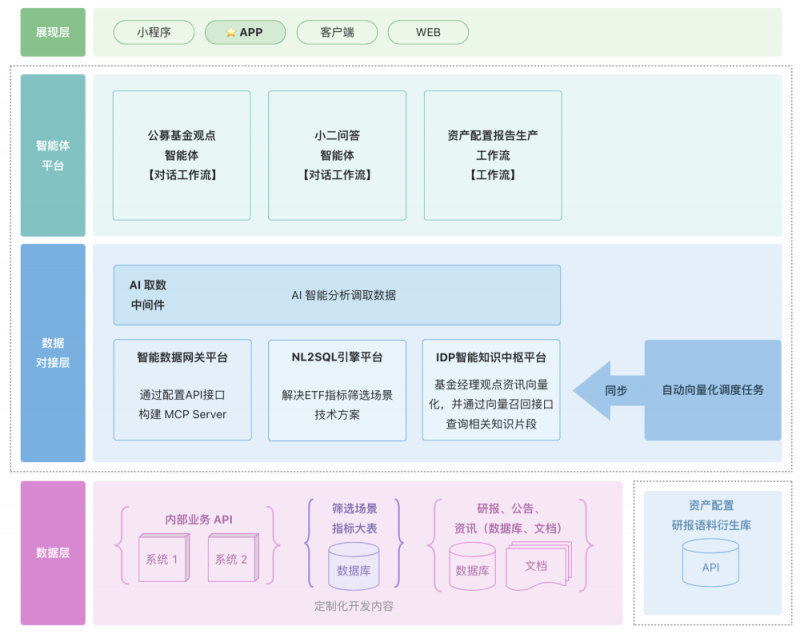Click the API cylinder under 资产配置

(x=711, y=564)
